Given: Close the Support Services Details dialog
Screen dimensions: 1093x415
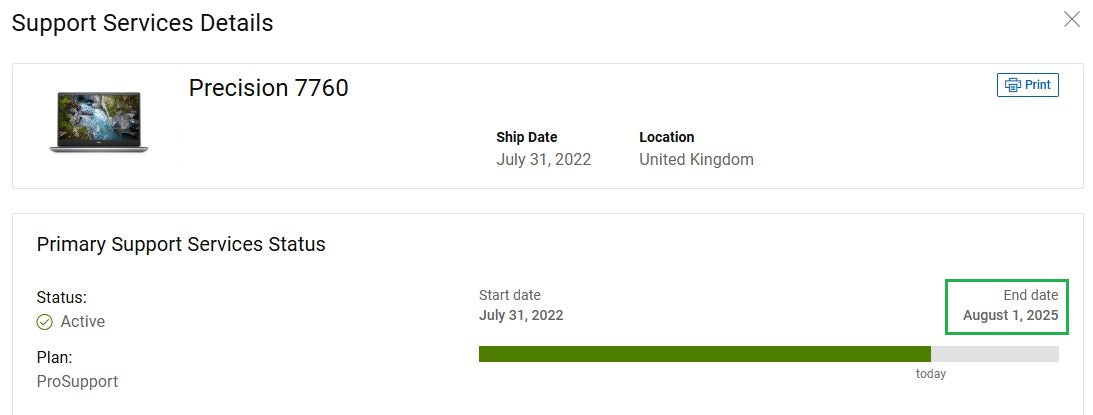Looking at the screenshot, I should (1071, 20).
